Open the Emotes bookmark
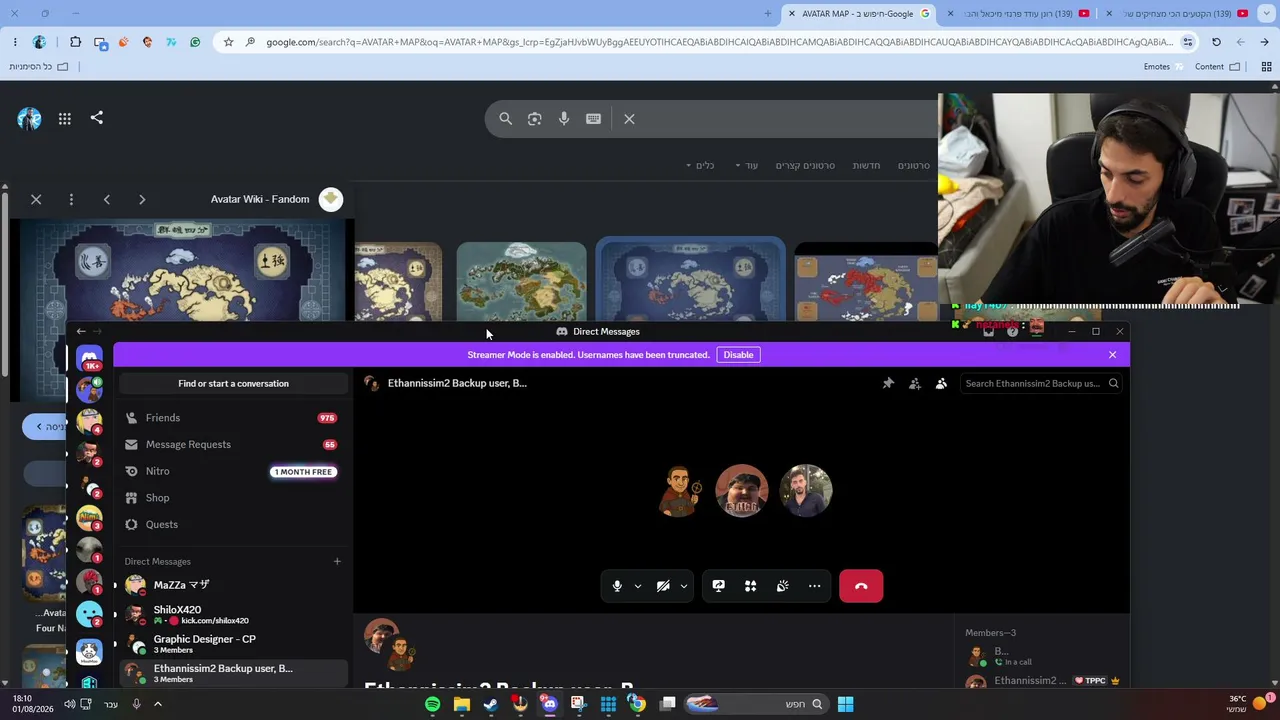The height and width of the screenshot is (720, 1280). pyautogui.click(x=1163, y=67)
